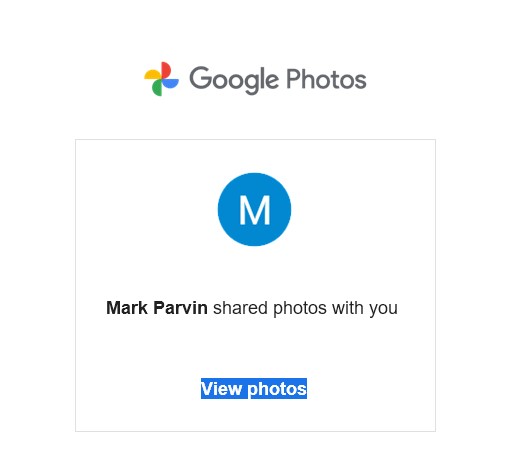Click the "Google" wordmark text

coord(234,80)
